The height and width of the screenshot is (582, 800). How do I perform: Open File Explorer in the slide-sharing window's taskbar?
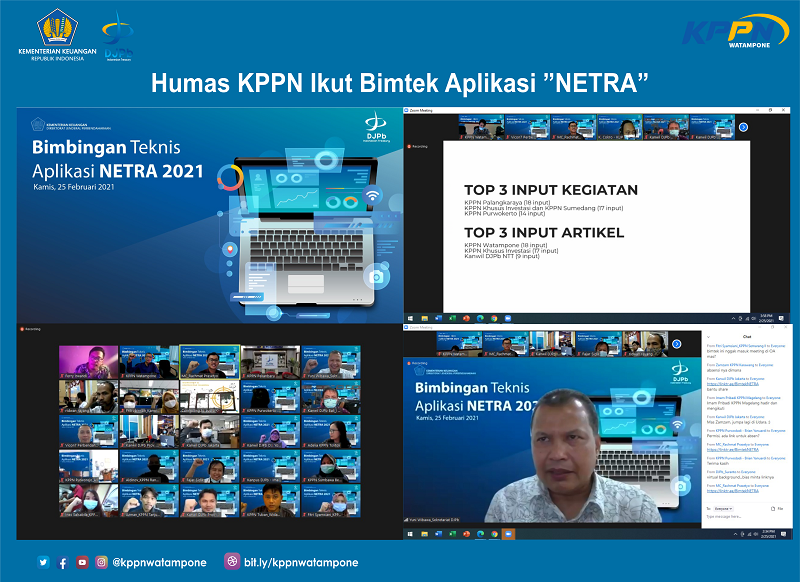424,318
